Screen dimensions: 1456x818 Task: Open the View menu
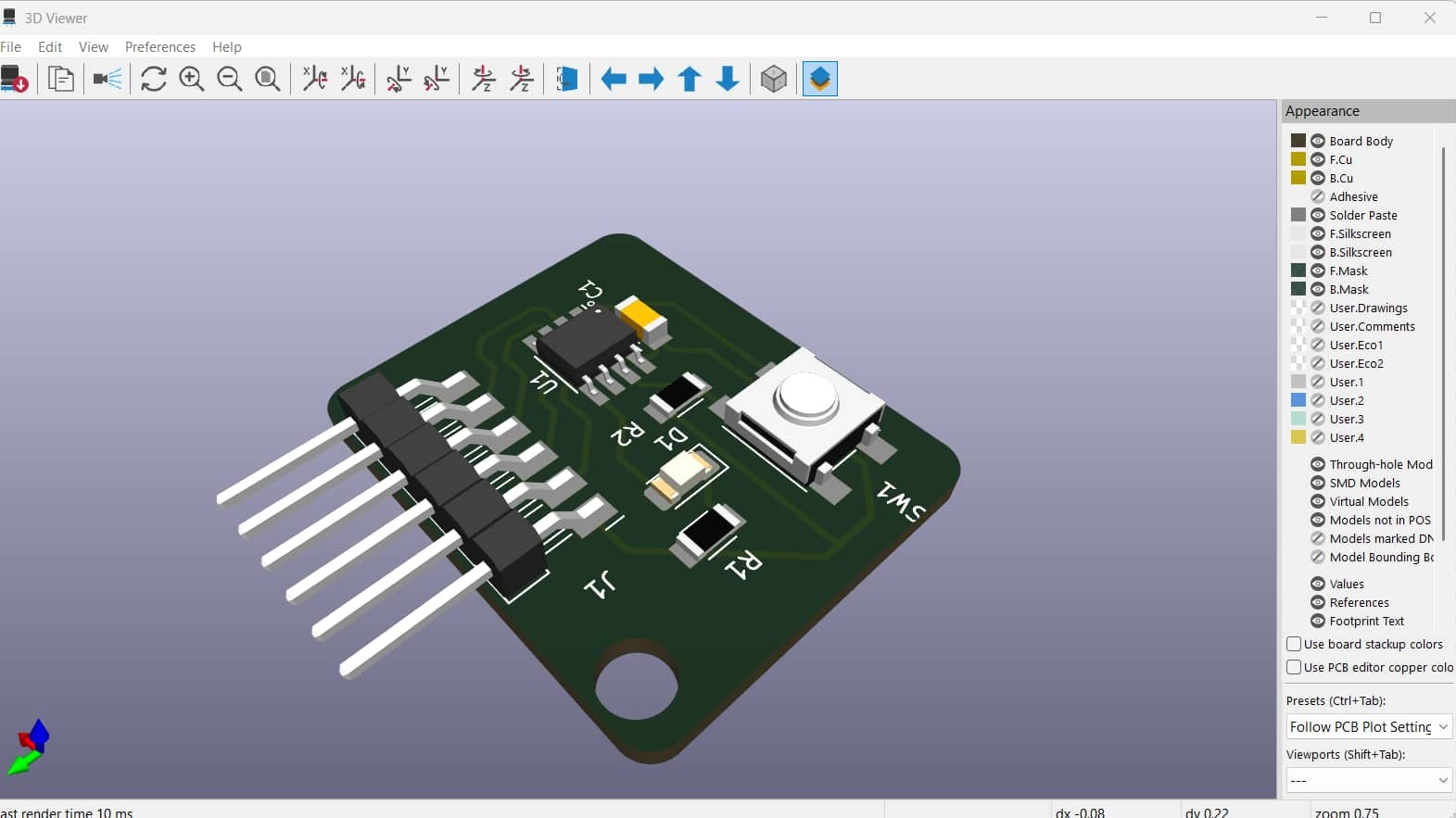(x=94, y=46)
